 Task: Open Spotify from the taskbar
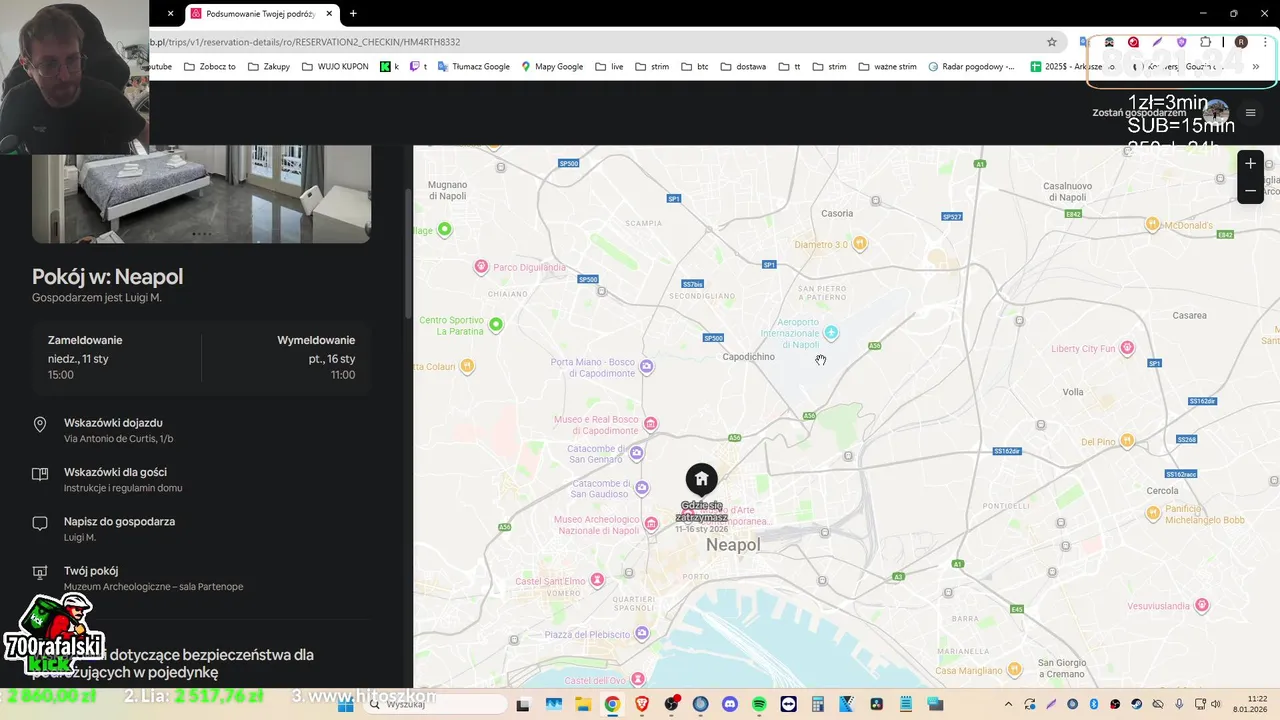pyautogui.click(x=759, y=704)
